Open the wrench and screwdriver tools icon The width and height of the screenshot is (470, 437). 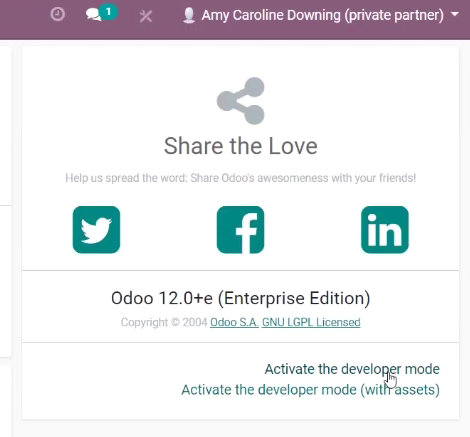[x=146, y=16]
